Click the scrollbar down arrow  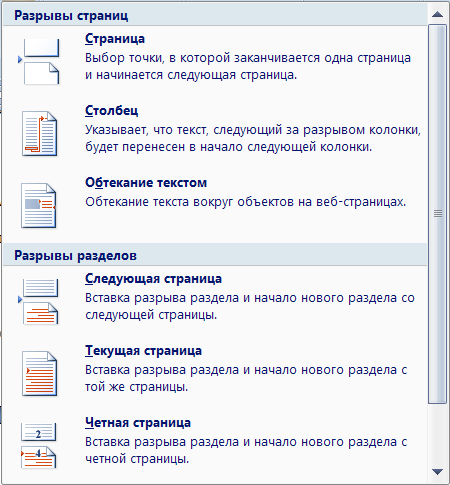[437, 472]
